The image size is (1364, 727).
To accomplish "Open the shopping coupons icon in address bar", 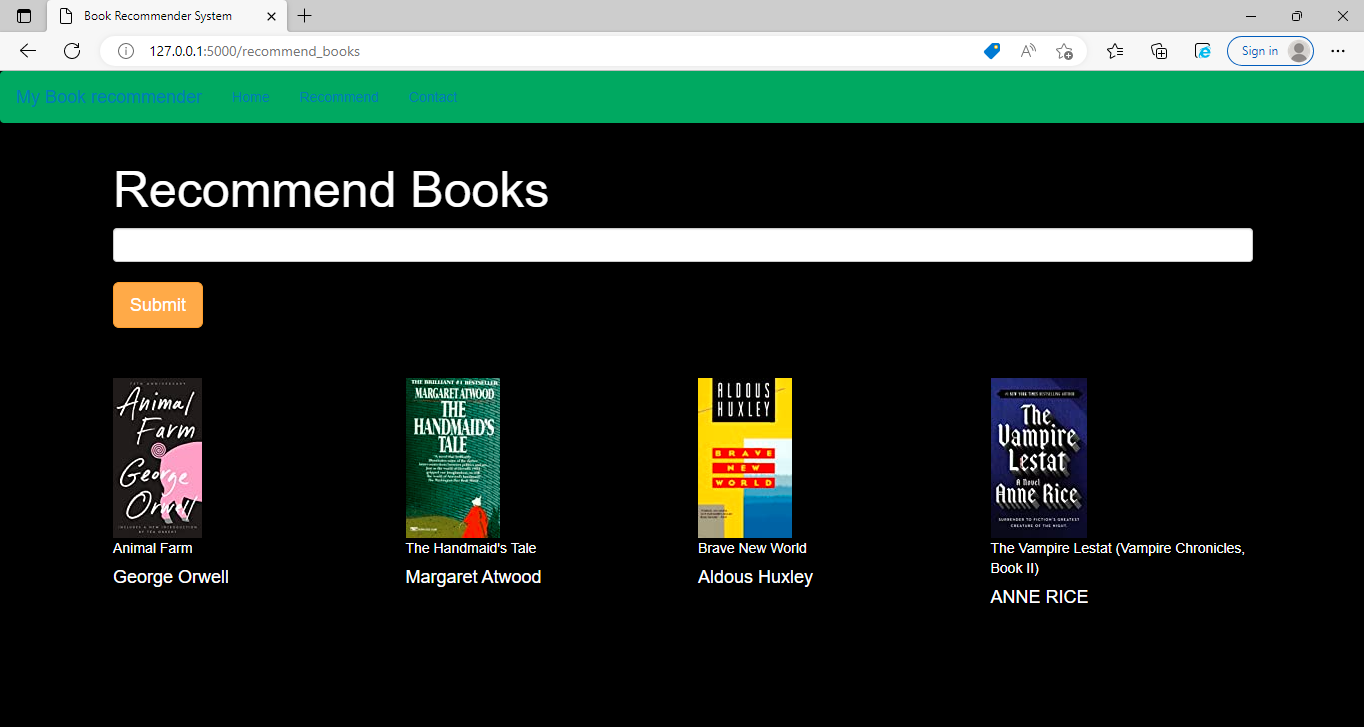I will [991, 51].
